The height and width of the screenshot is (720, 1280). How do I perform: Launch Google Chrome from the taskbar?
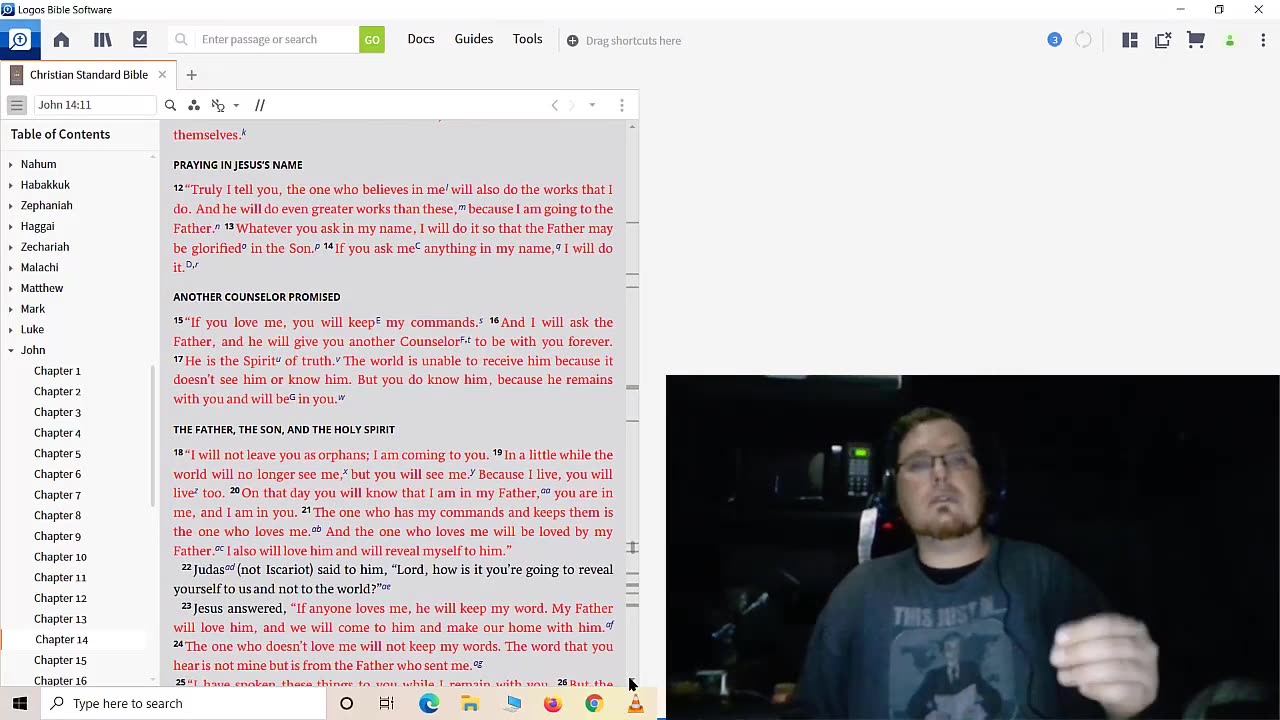[x=594, y=703]
